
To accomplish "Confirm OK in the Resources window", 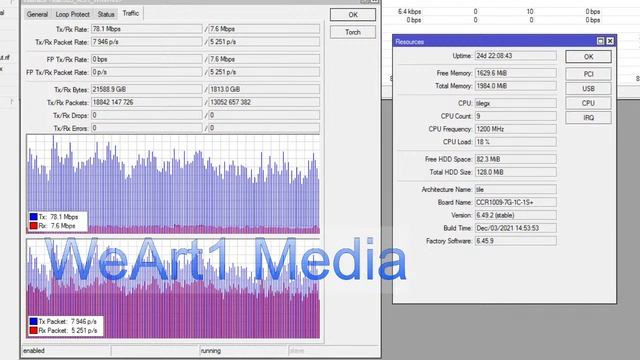I will click(588, 57).
